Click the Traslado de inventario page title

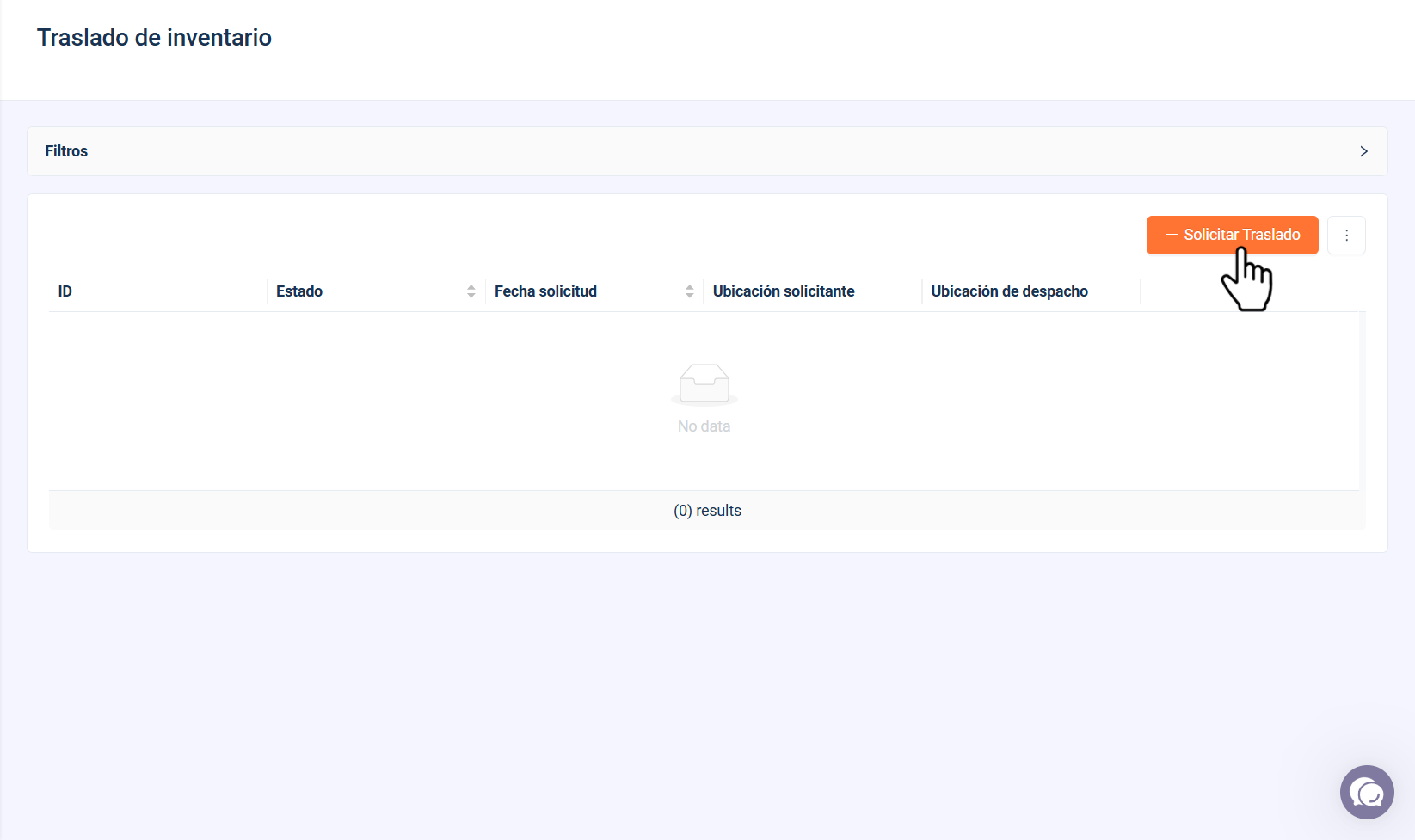(154, 37)
